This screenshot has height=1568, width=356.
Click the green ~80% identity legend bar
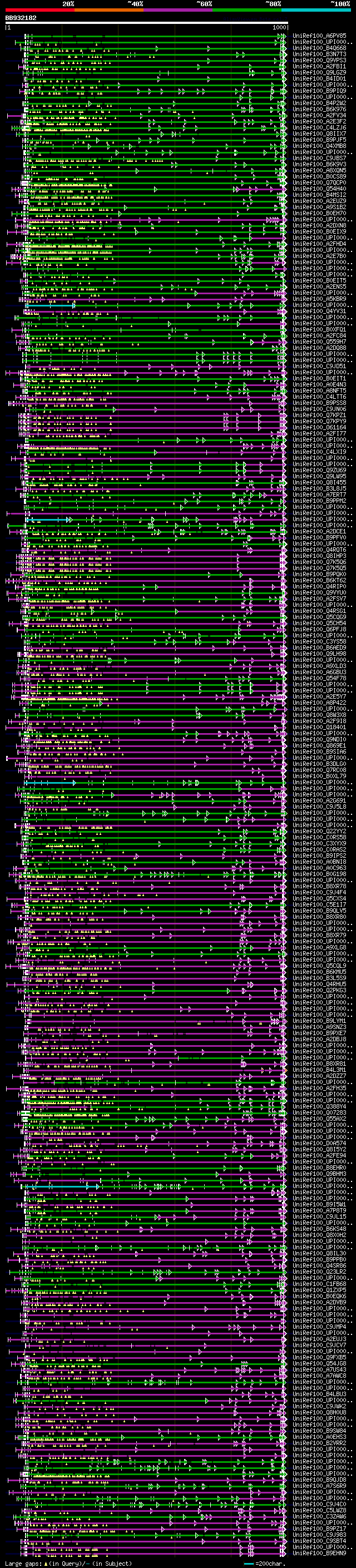point(247,10)
